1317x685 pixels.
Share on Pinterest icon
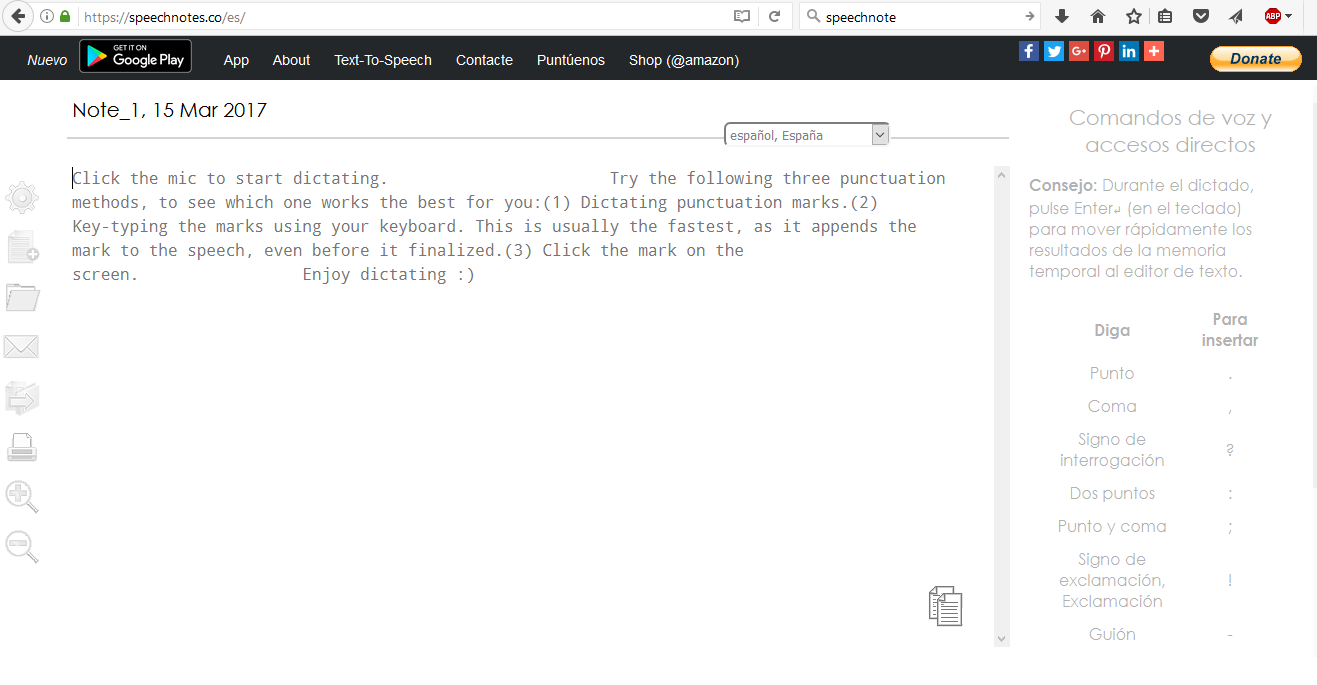coord(1104,52)
